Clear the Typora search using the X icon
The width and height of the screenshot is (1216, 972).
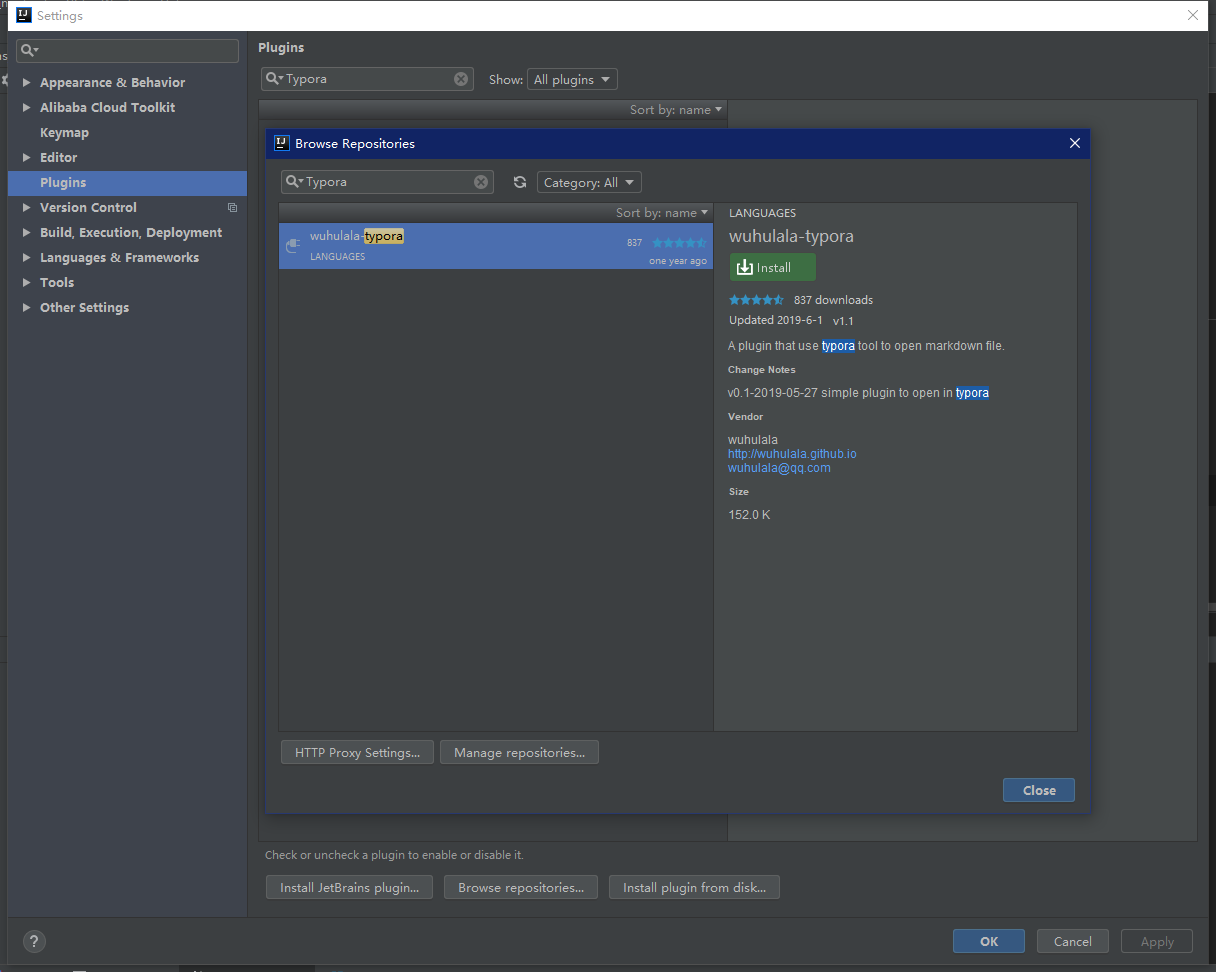click(481, 182)
